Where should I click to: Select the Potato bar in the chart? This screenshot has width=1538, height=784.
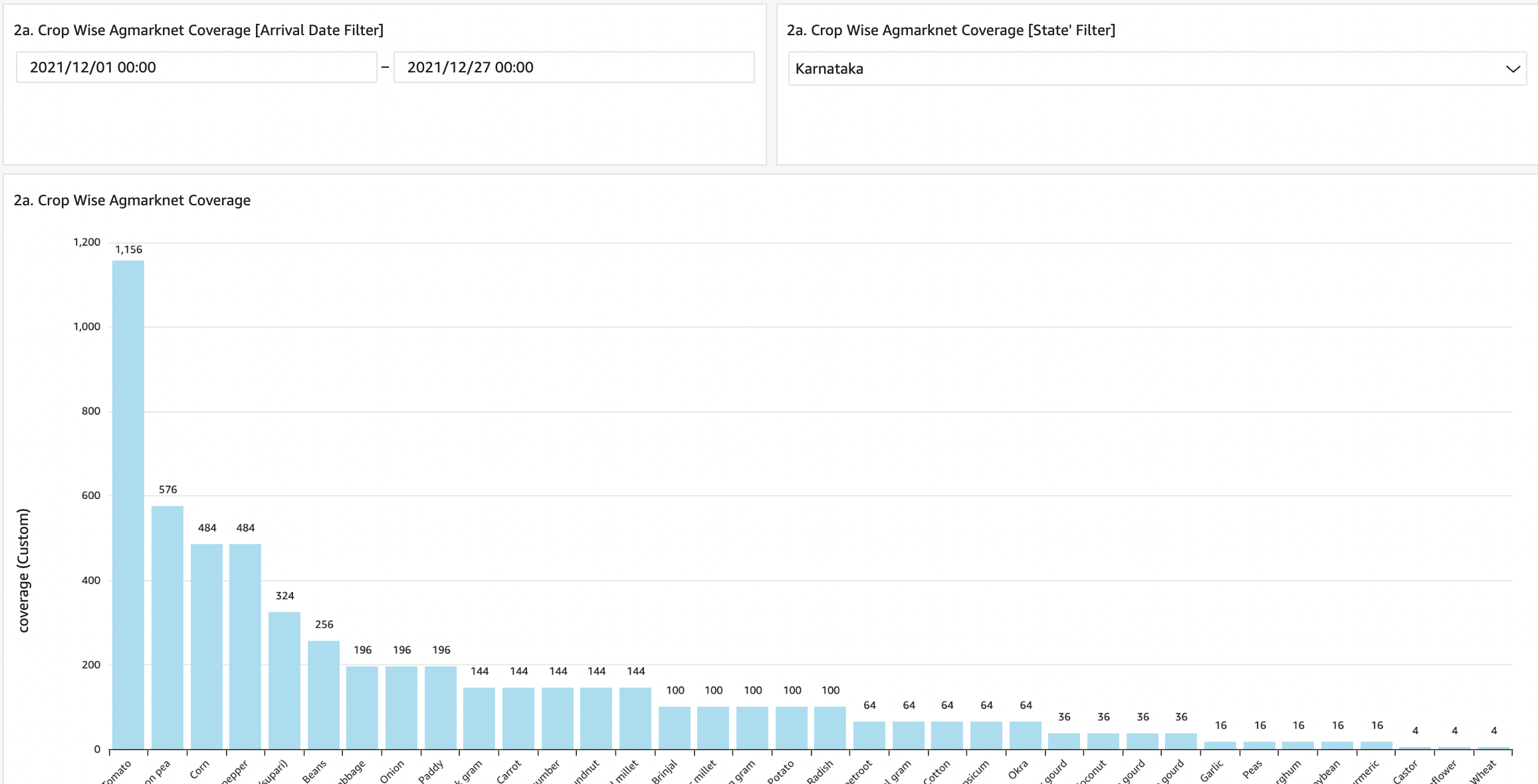[x=792, y=728]
